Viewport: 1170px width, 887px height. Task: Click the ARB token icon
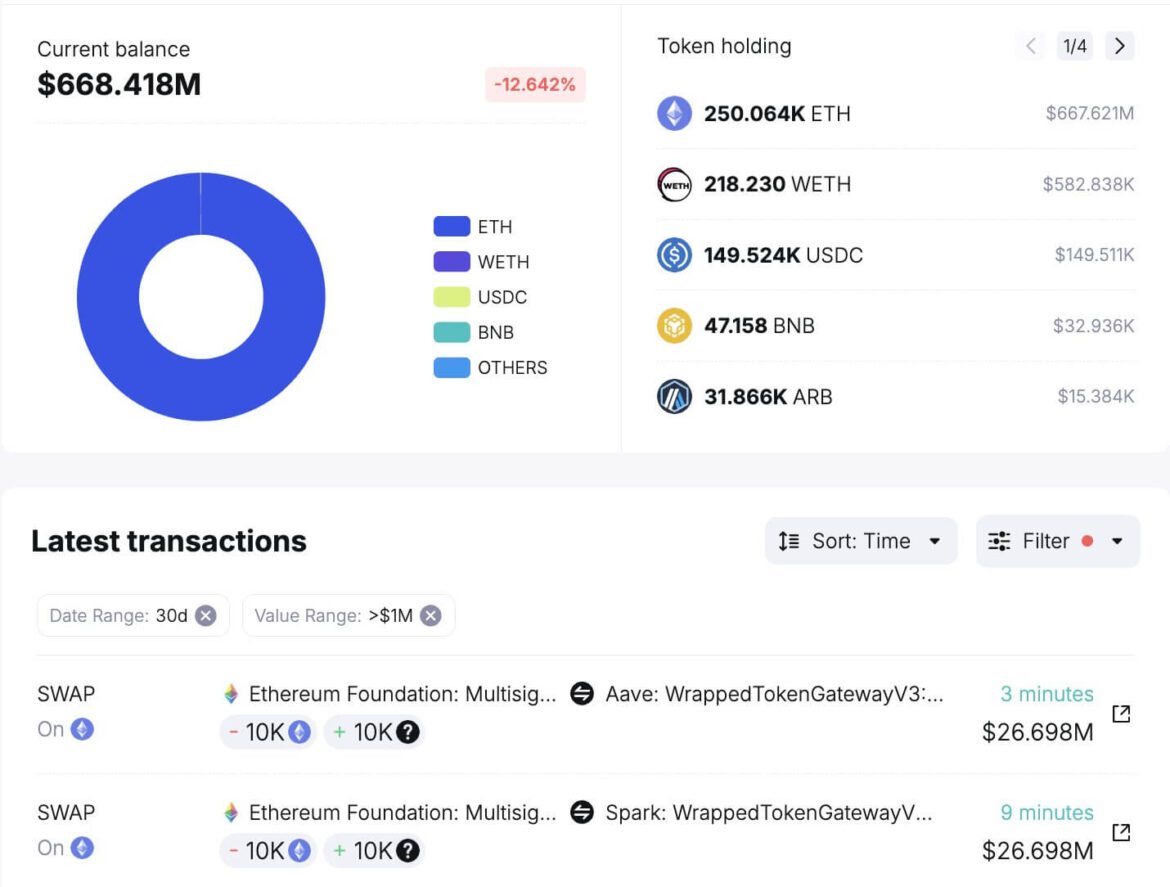tap(674, 397)
